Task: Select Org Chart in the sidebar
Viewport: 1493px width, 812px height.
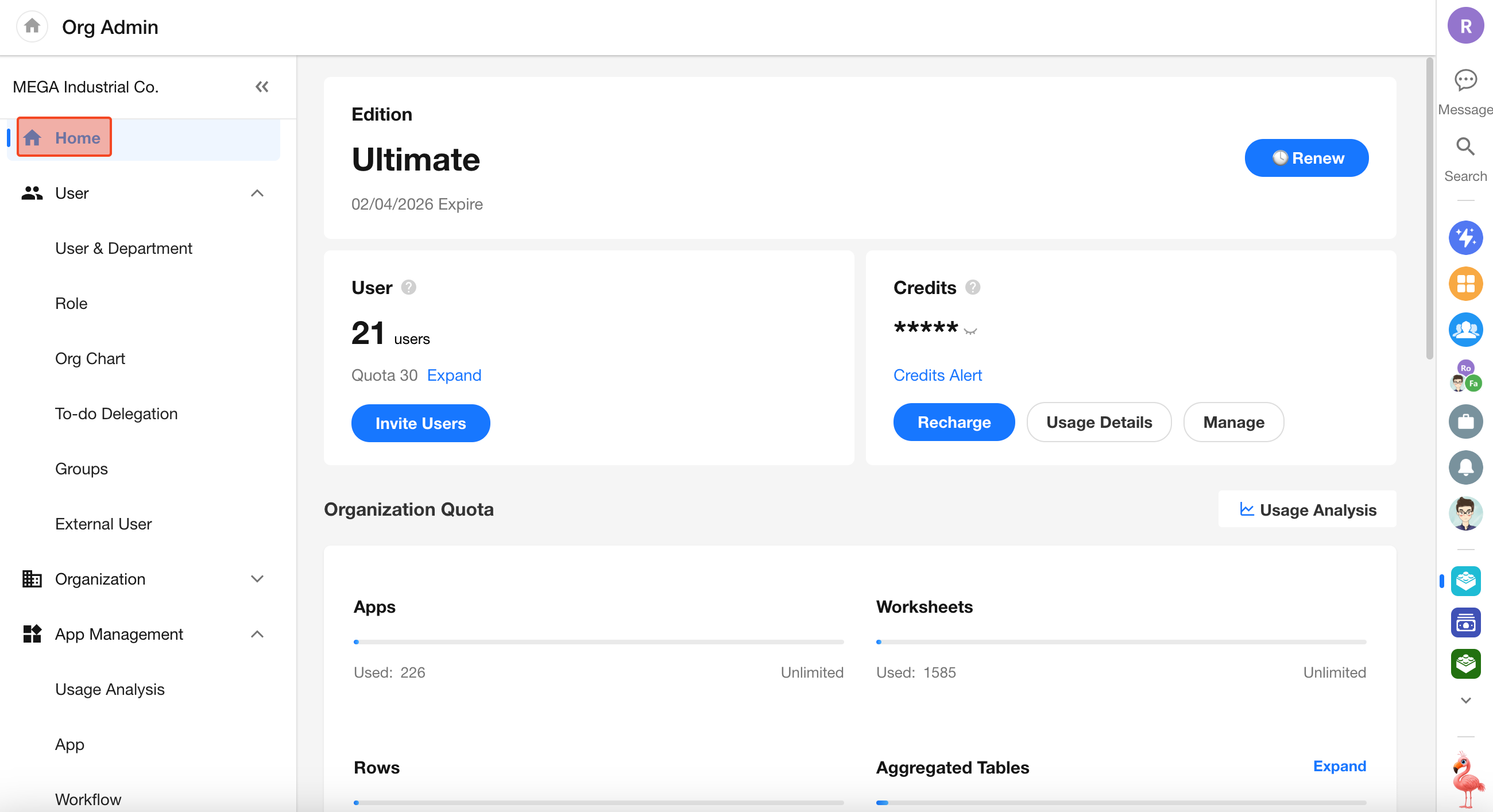Action: (x=90, y=358)
